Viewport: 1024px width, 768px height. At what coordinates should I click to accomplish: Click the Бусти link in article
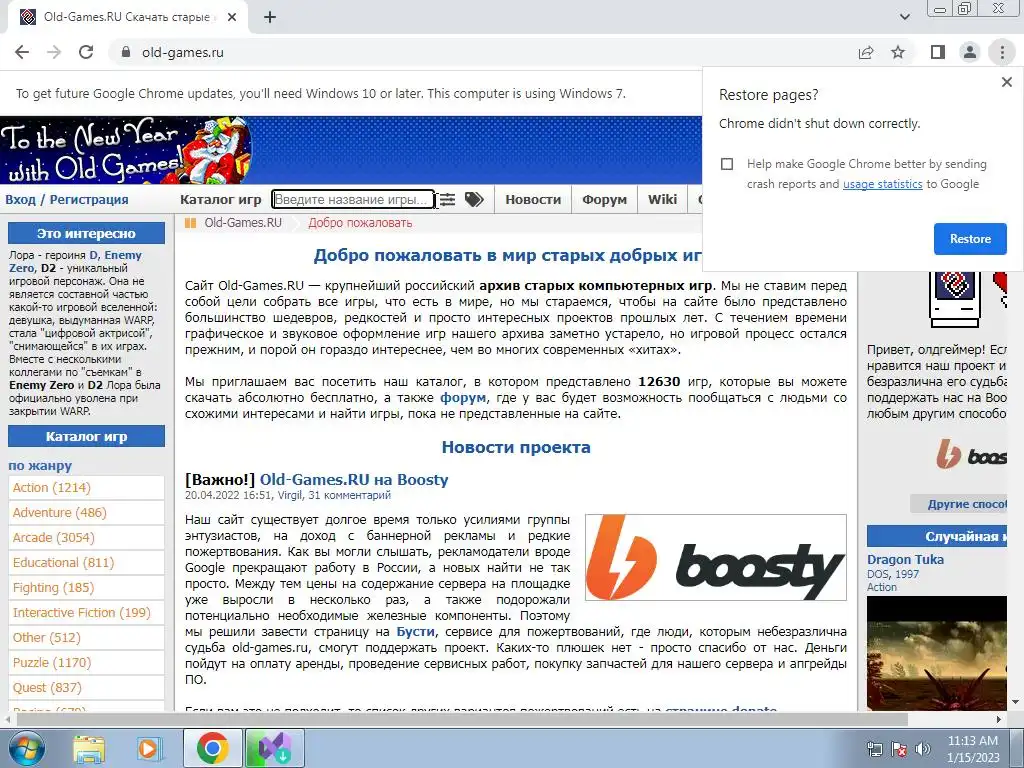(415, 632)
